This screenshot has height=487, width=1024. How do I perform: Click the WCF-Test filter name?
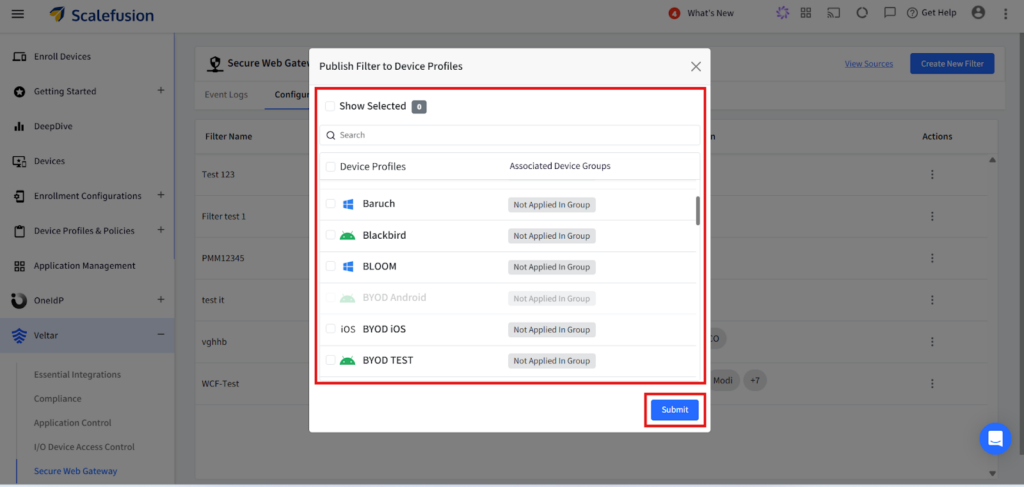click(220, 383)
